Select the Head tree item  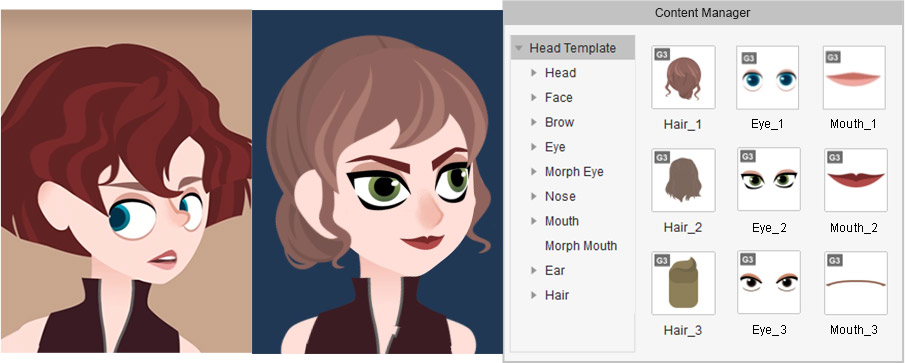[x=560, y=73]
